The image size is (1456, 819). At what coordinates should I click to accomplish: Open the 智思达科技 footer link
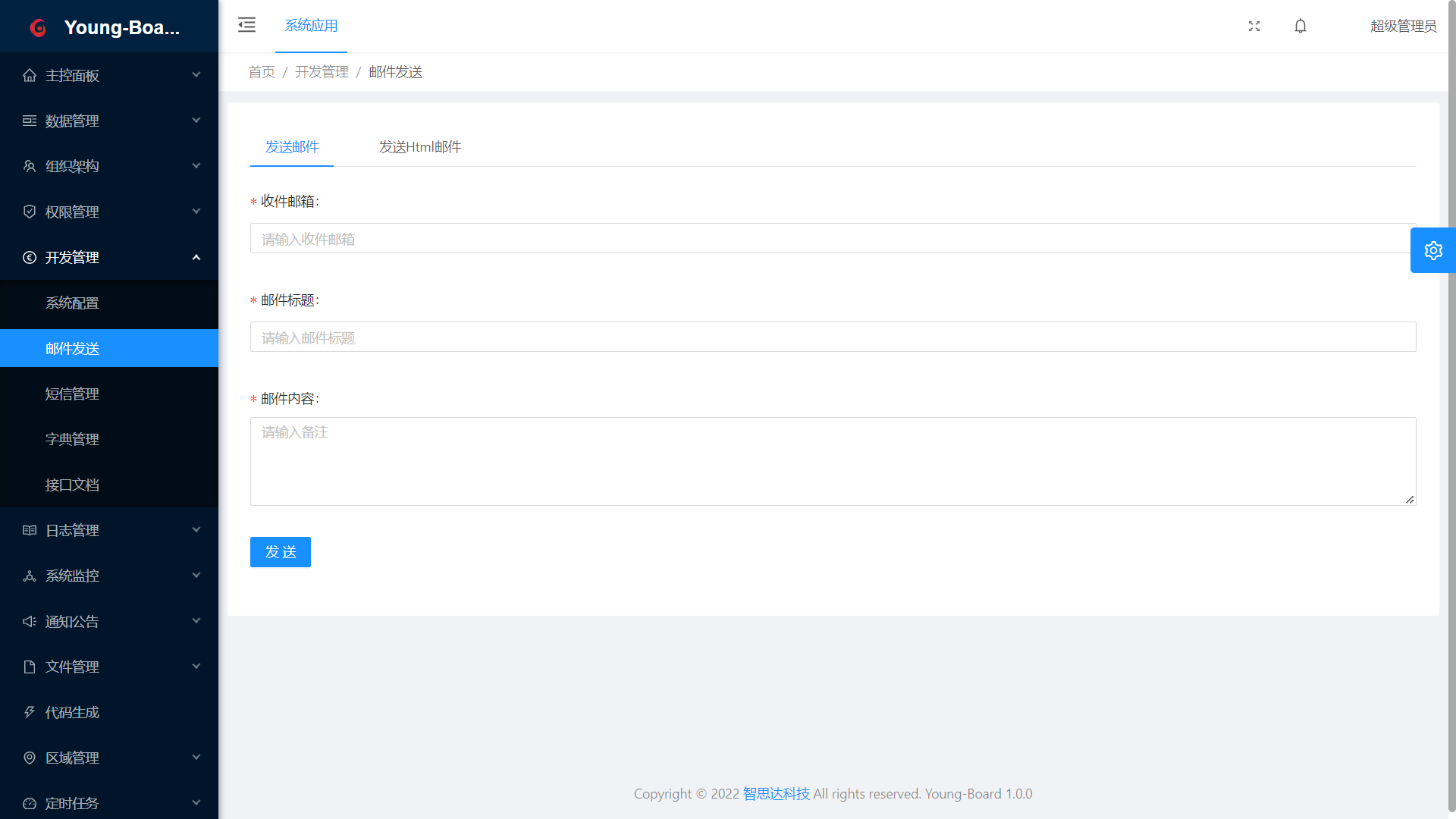point(776,794)
